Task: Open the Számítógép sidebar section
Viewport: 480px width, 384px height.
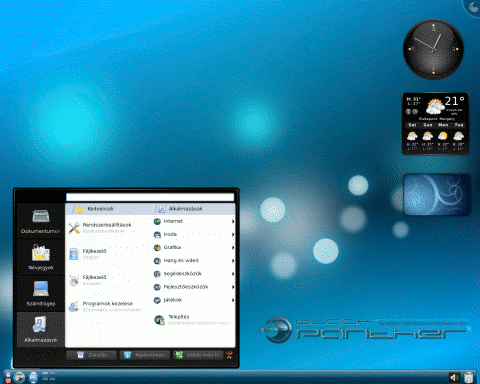Action: tap(41, 293)
